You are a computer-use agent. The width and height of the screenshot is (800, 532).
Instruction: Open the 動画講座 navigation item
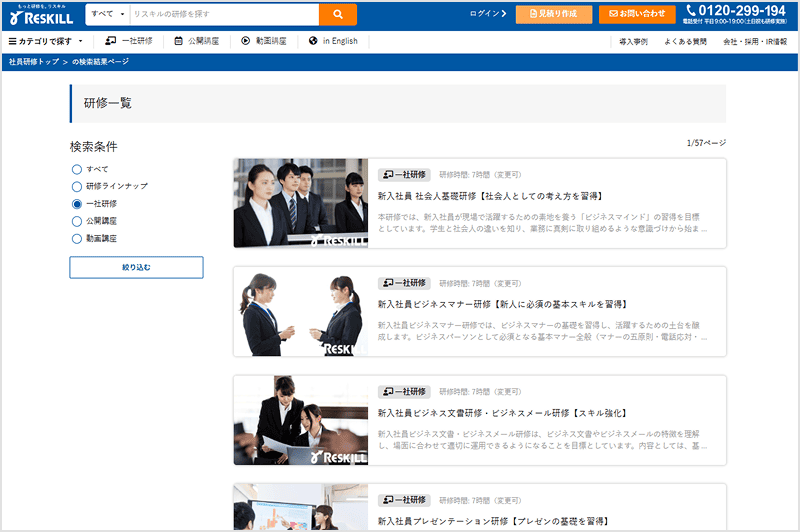[264, 41]
